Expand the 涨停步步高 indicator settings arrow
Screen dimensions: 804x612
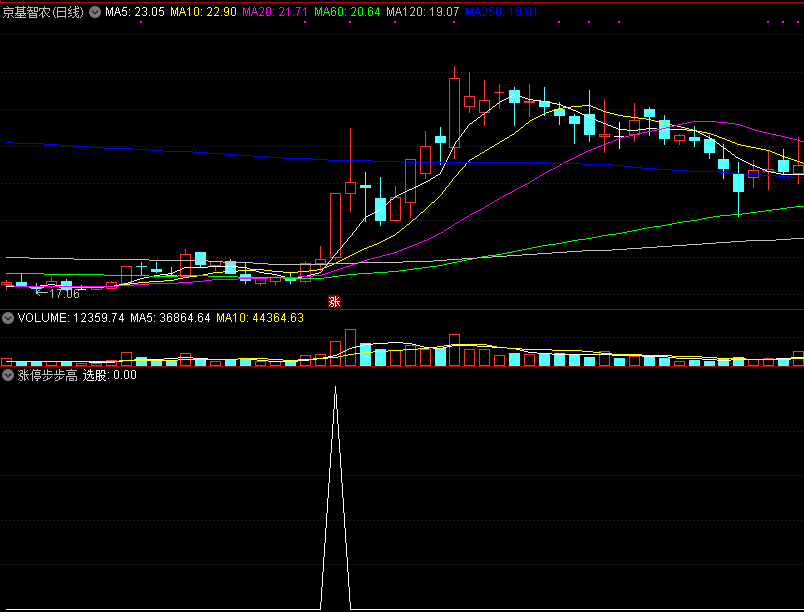(x=8, y=375)
